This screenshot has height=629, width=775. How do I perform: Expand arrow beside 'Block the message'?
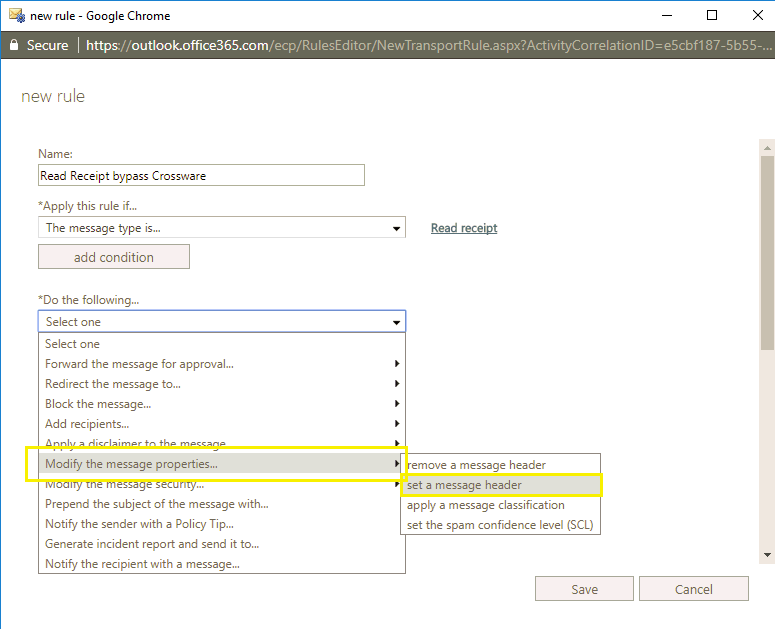coord(396,404)
